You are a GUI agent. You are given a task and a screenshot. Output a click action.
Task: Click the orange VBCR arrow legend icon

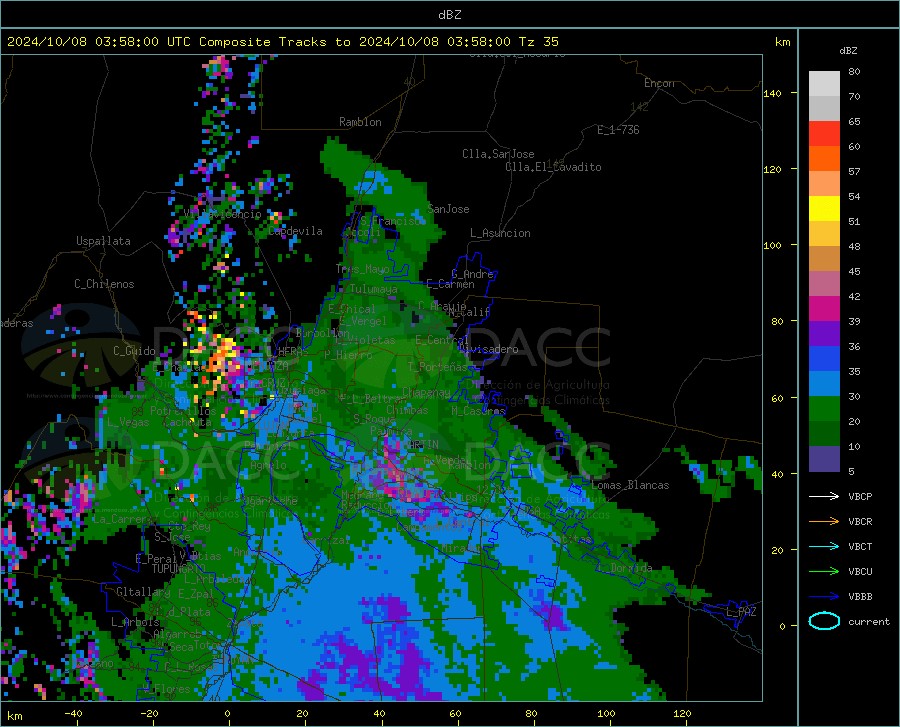[x=824, y=521]
